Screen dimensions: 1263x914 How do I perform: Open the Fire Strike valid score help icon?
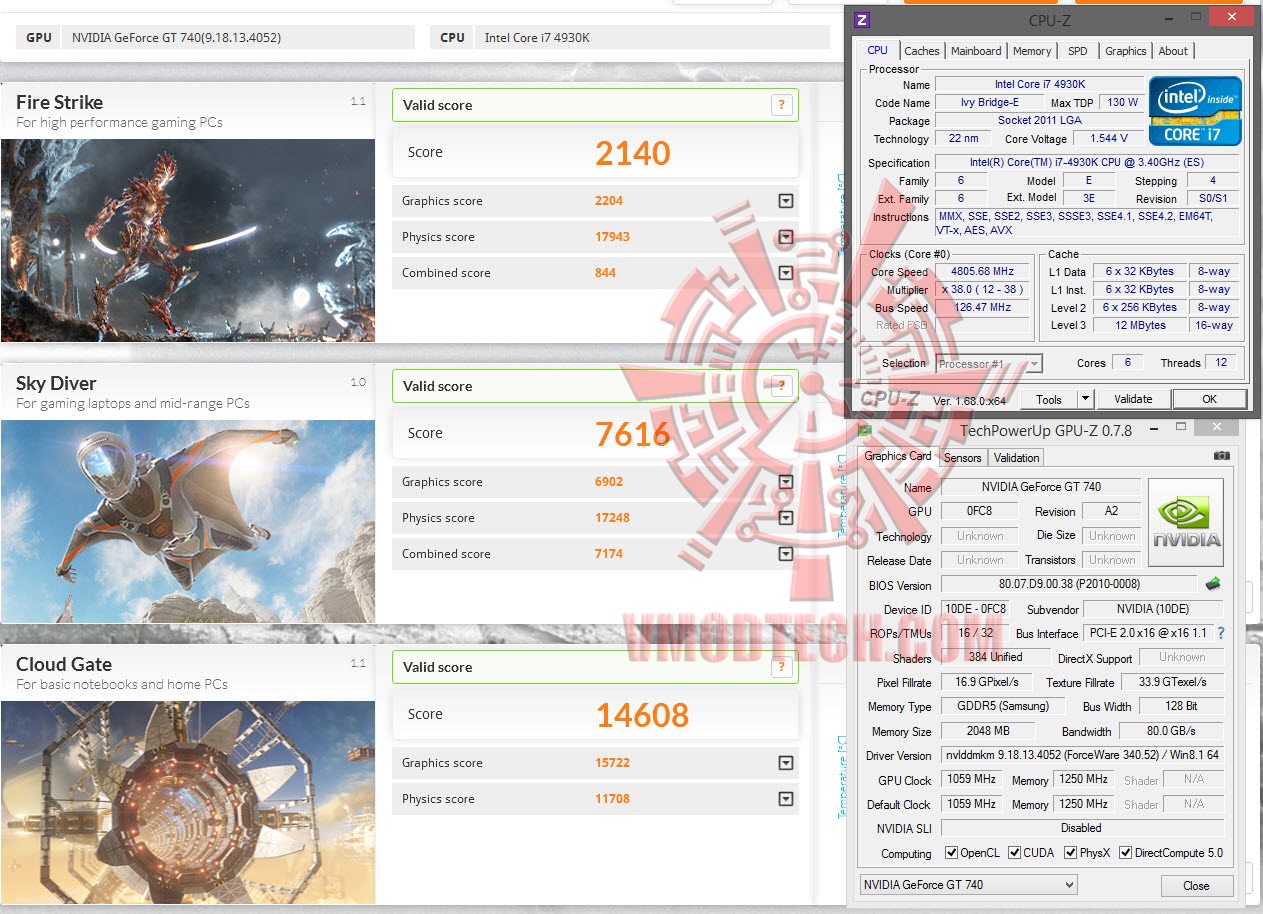(x=782, y=104)
